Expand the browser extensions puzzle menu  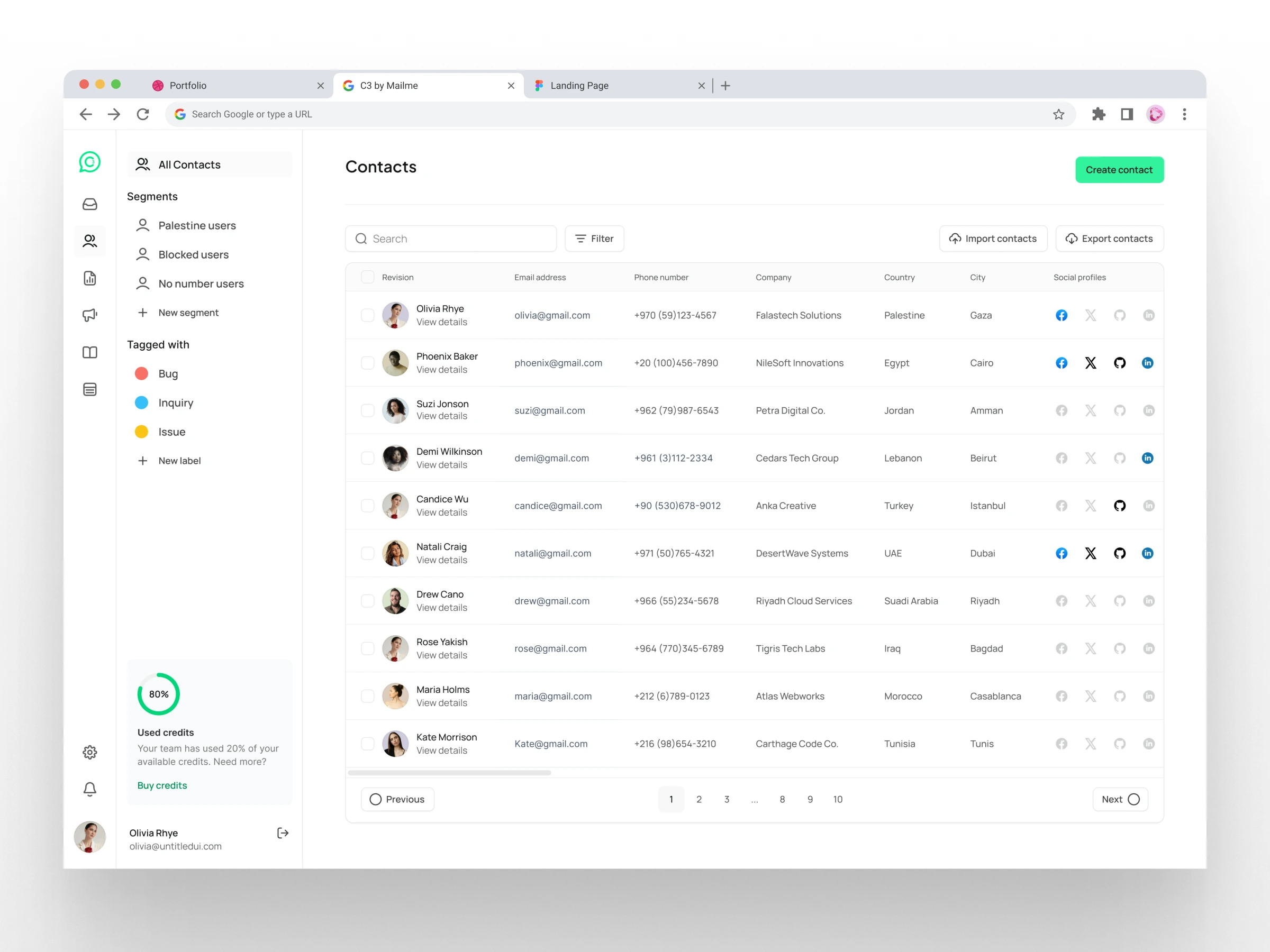(x=1099, y=114)
